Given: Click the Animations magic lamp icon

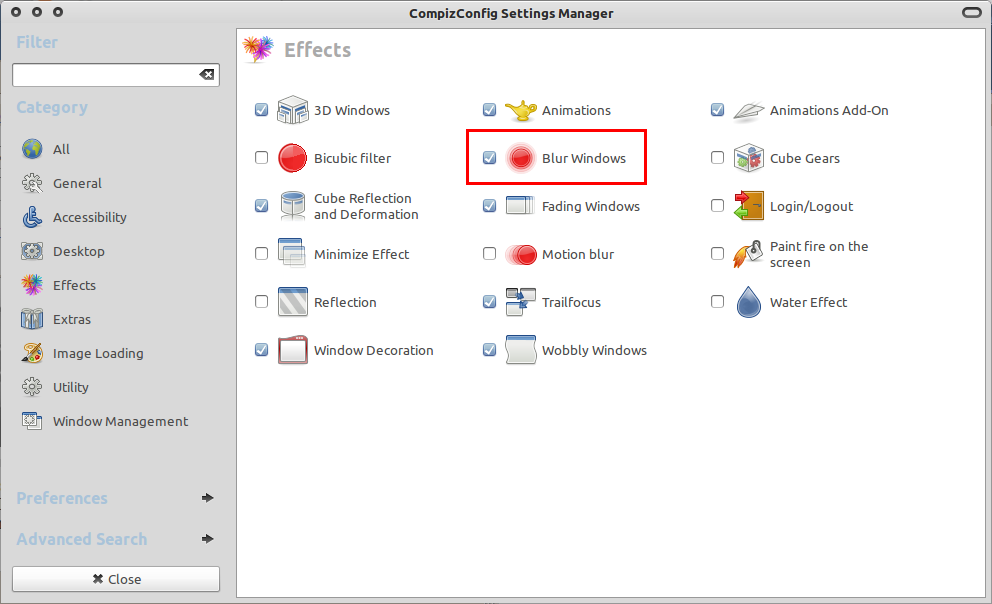Looking at the screenshot, I should pos(520,110).
